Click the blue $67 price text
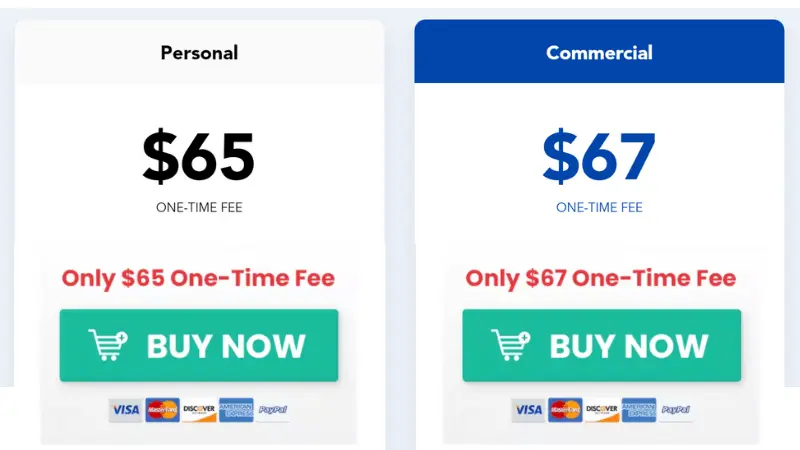Viewport: 800px width, 450px height. [599, 156]
